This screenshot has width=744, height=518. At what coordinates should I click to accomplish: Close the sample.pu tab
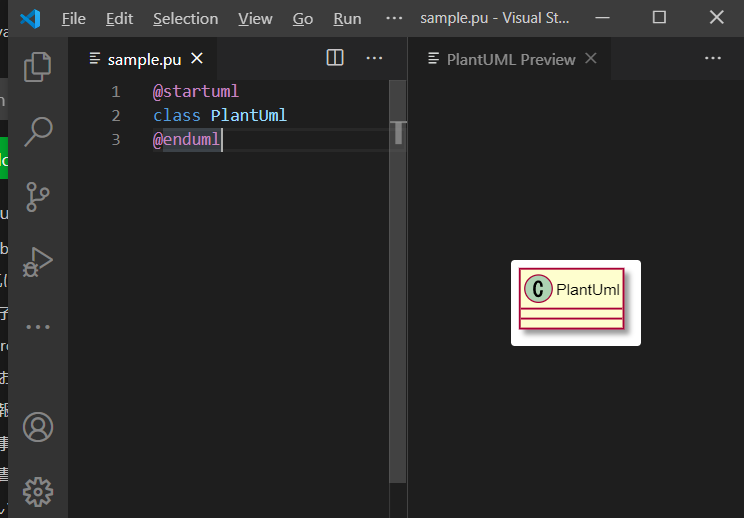[197, 58]
